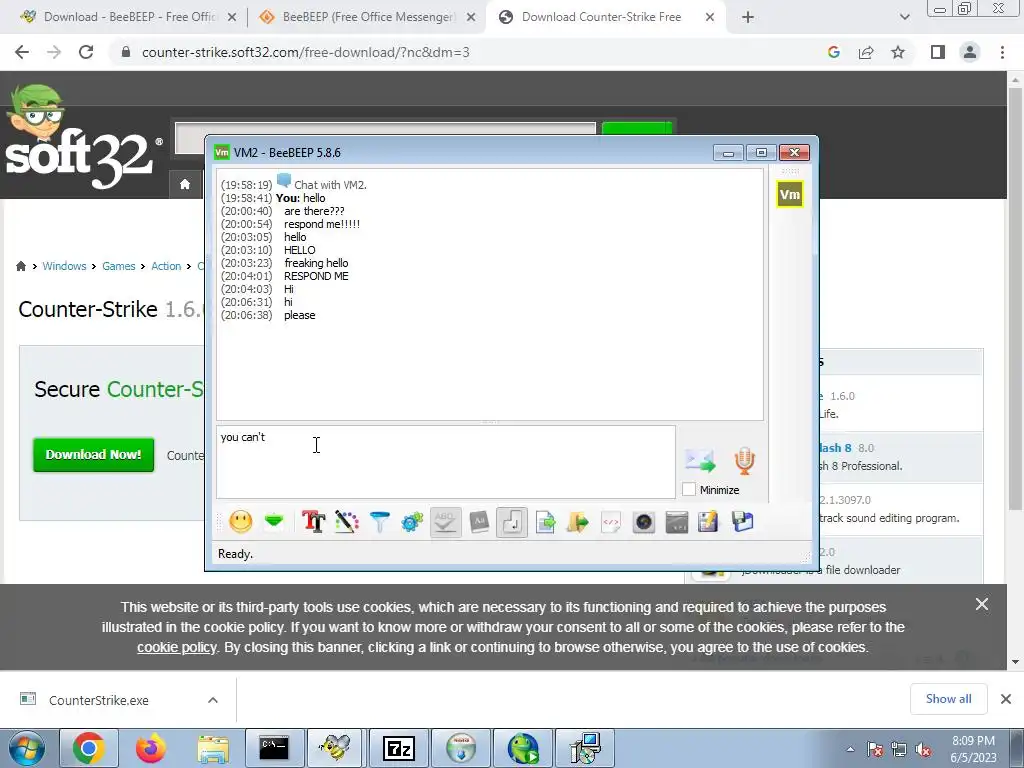Image resolution: width=1024 pixels, height=768 pixels.
Task: Click the address bar URL
Action: (306, 52)
